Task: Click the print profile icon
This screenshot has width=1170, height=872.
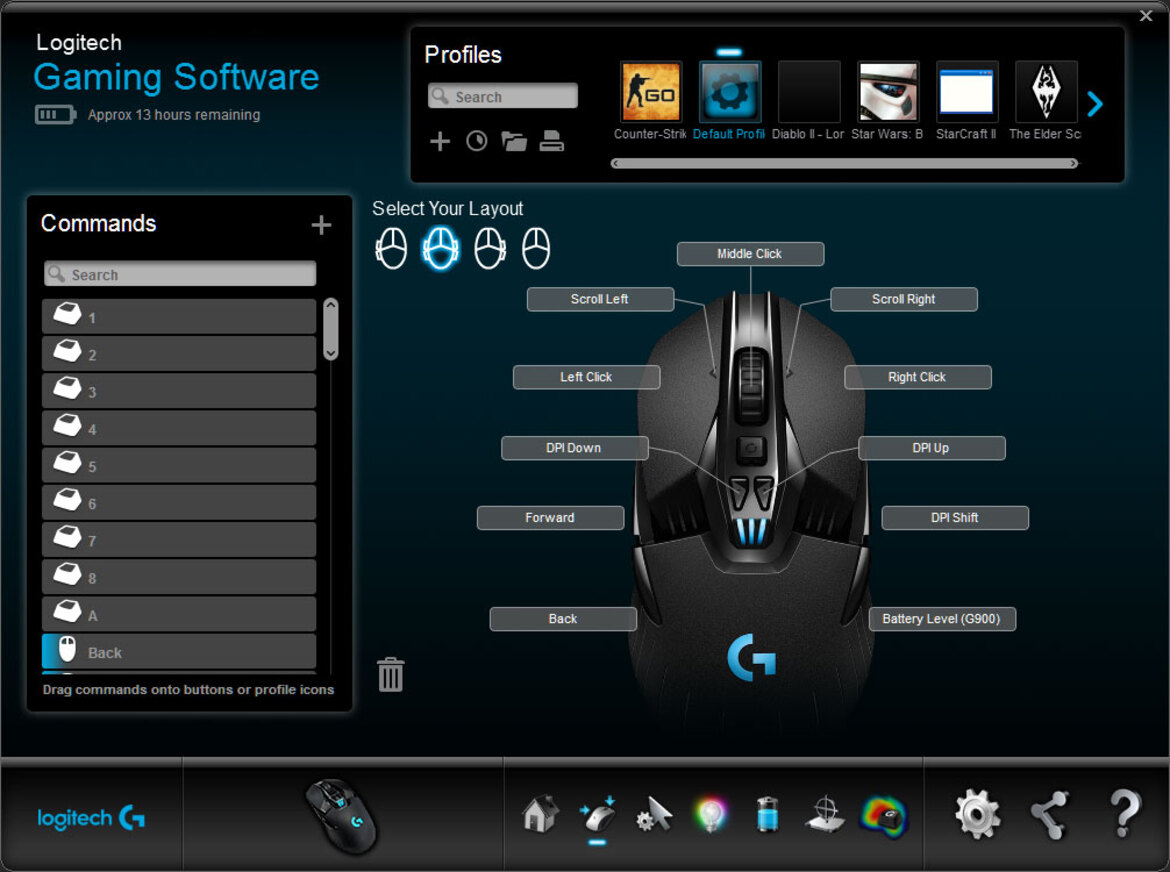Action: coord(551,141)
